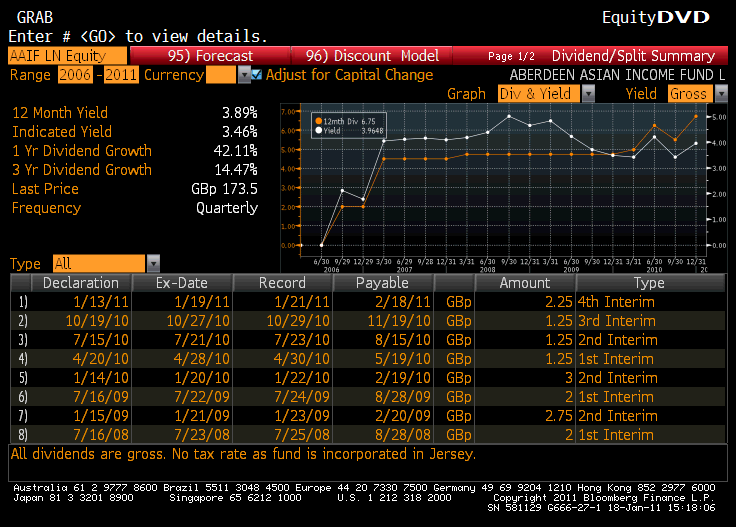
Task: Click the Payable column header
Action: 384,283
